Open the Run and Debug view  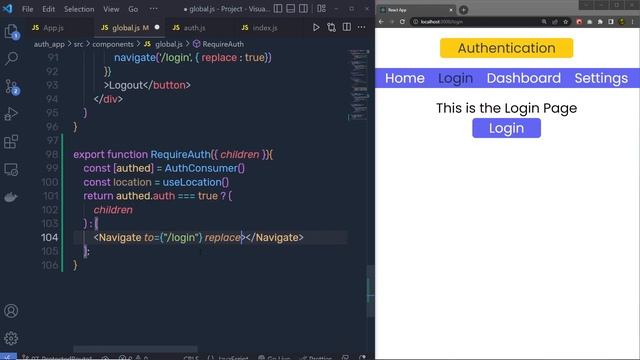[x=11, y=114]
